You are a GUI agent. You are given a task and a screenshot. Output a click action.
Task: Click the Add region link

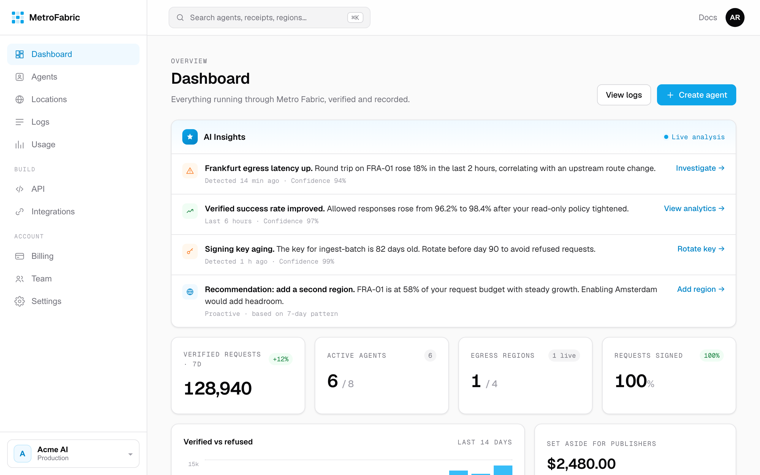click(700, 289)
